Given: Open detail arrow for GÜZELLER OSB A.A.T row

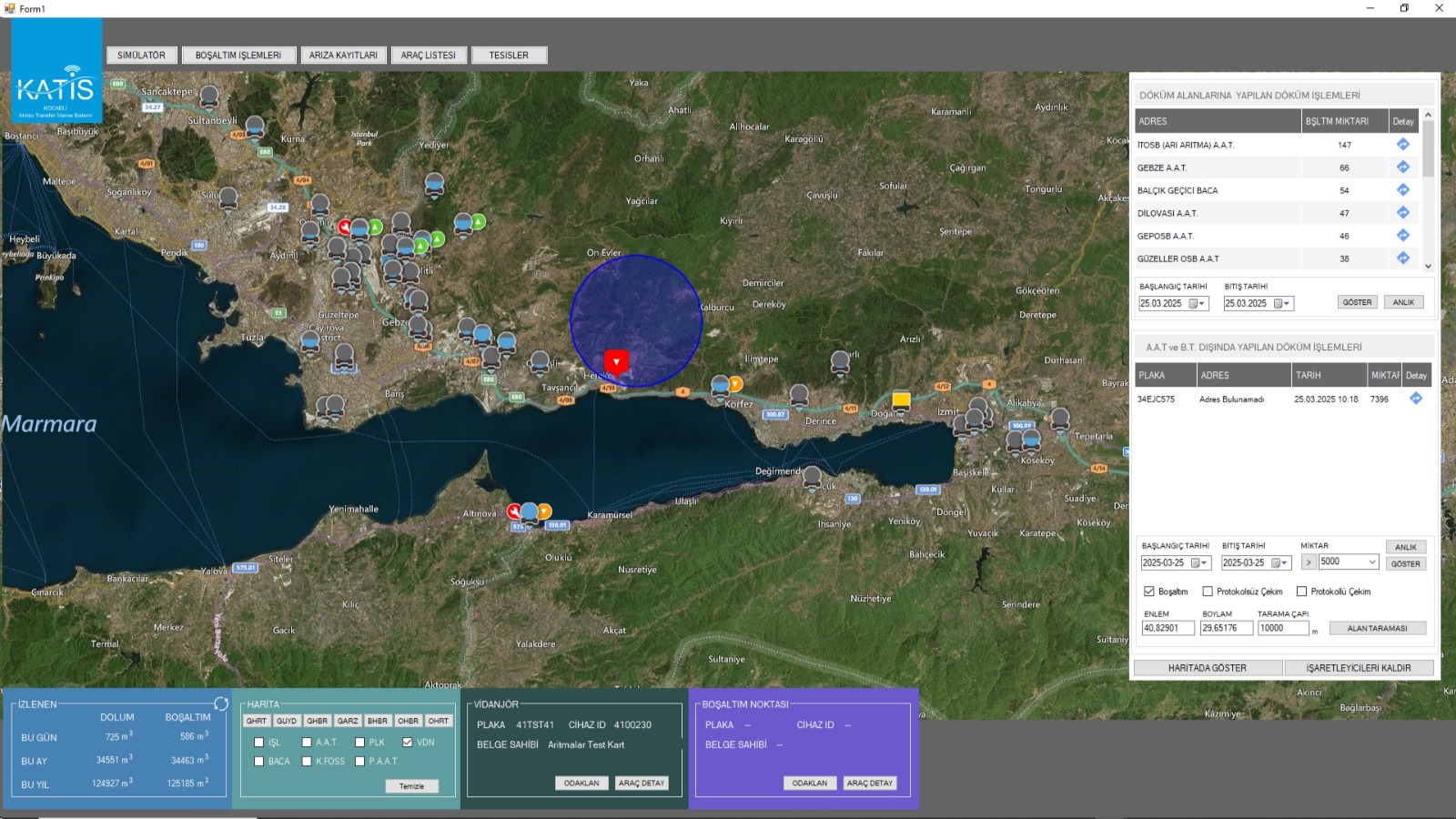Looking at the screenshot, I should pos(1402,258).
